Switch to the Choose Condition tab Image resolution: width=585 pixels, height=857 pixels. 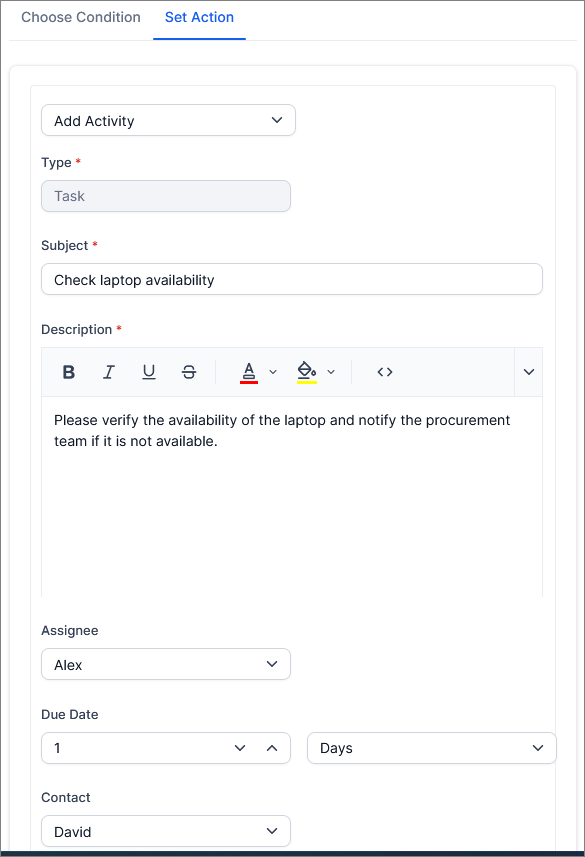81,17
